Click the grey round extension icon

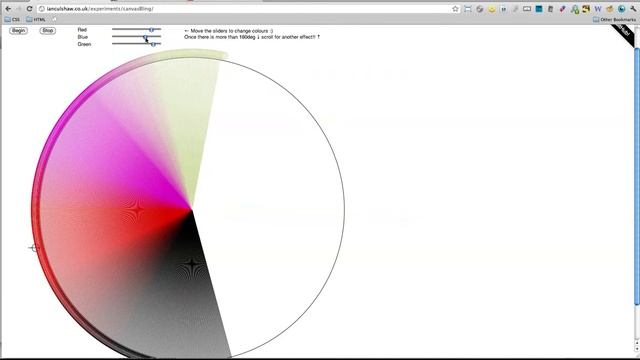480,9
